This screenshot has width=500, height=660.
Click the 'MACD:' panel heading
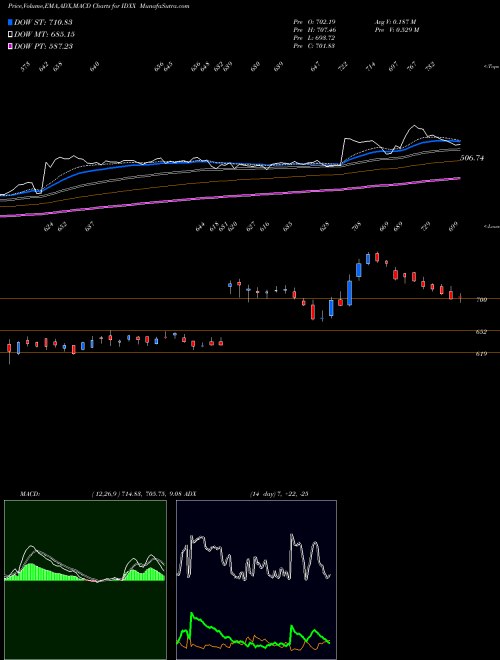[x=30, y=494]
